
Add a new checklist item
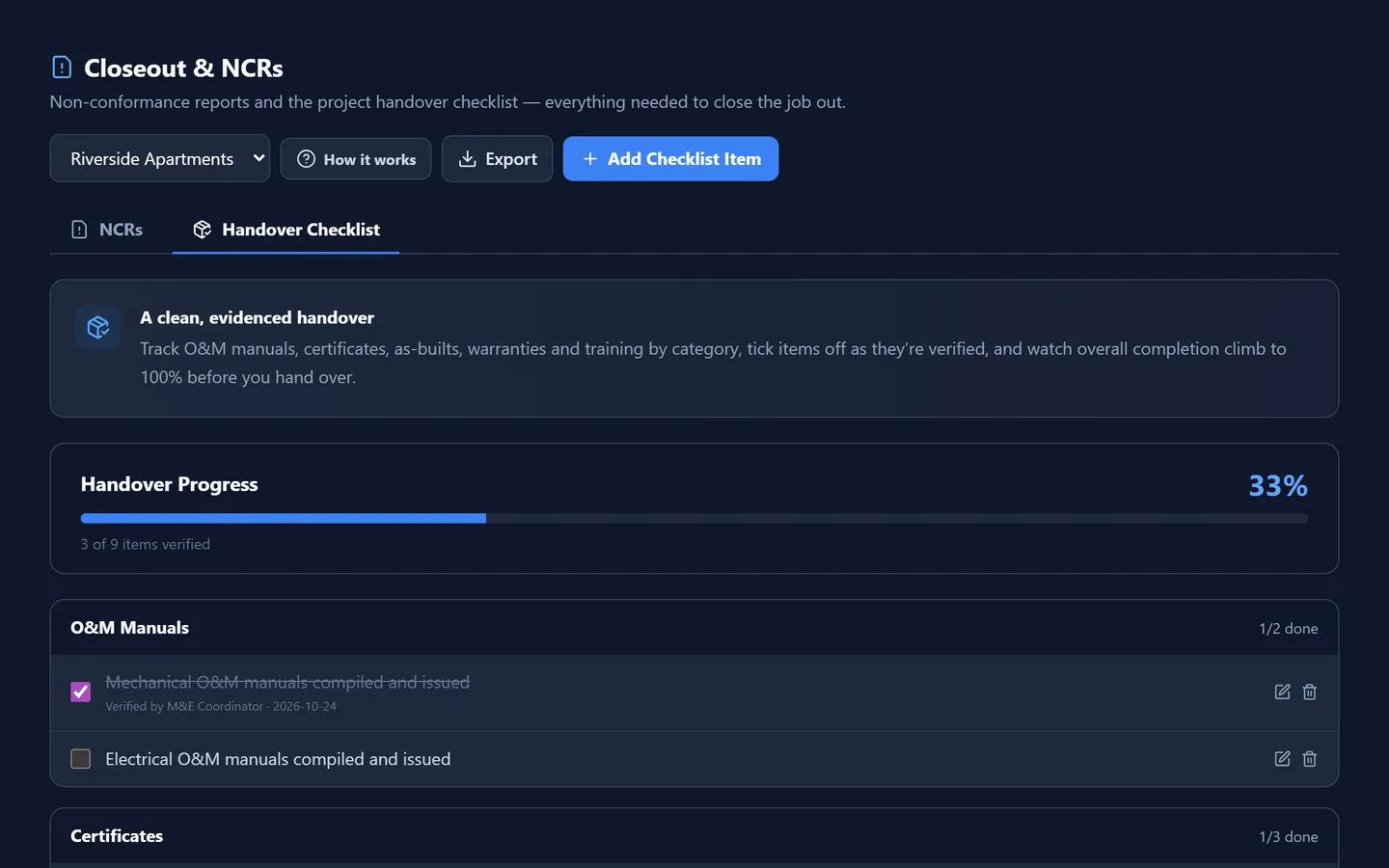(670, 159)
